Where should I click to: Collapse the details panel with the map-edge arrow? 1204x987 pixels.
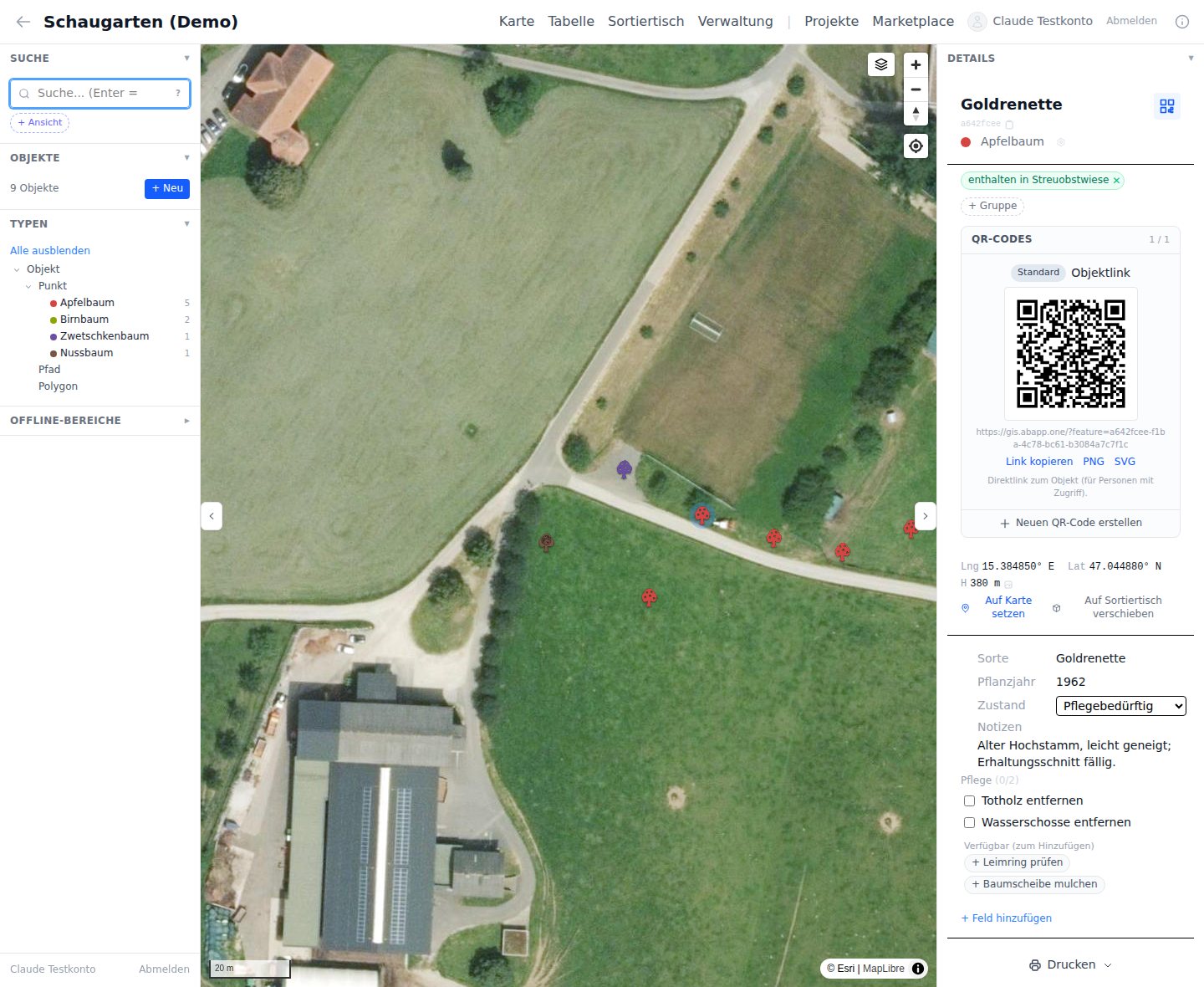pyautogui.click(x=926, y=516)
